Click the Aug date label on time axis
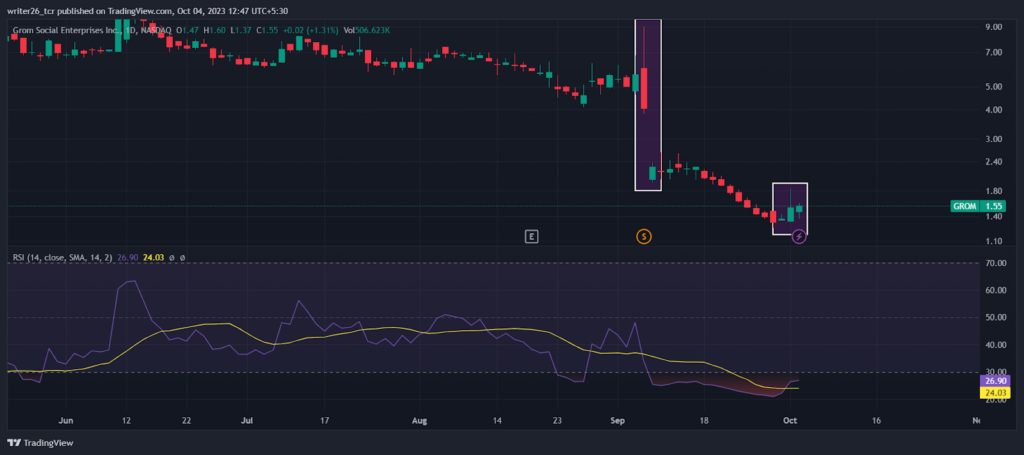 (420, 421)
